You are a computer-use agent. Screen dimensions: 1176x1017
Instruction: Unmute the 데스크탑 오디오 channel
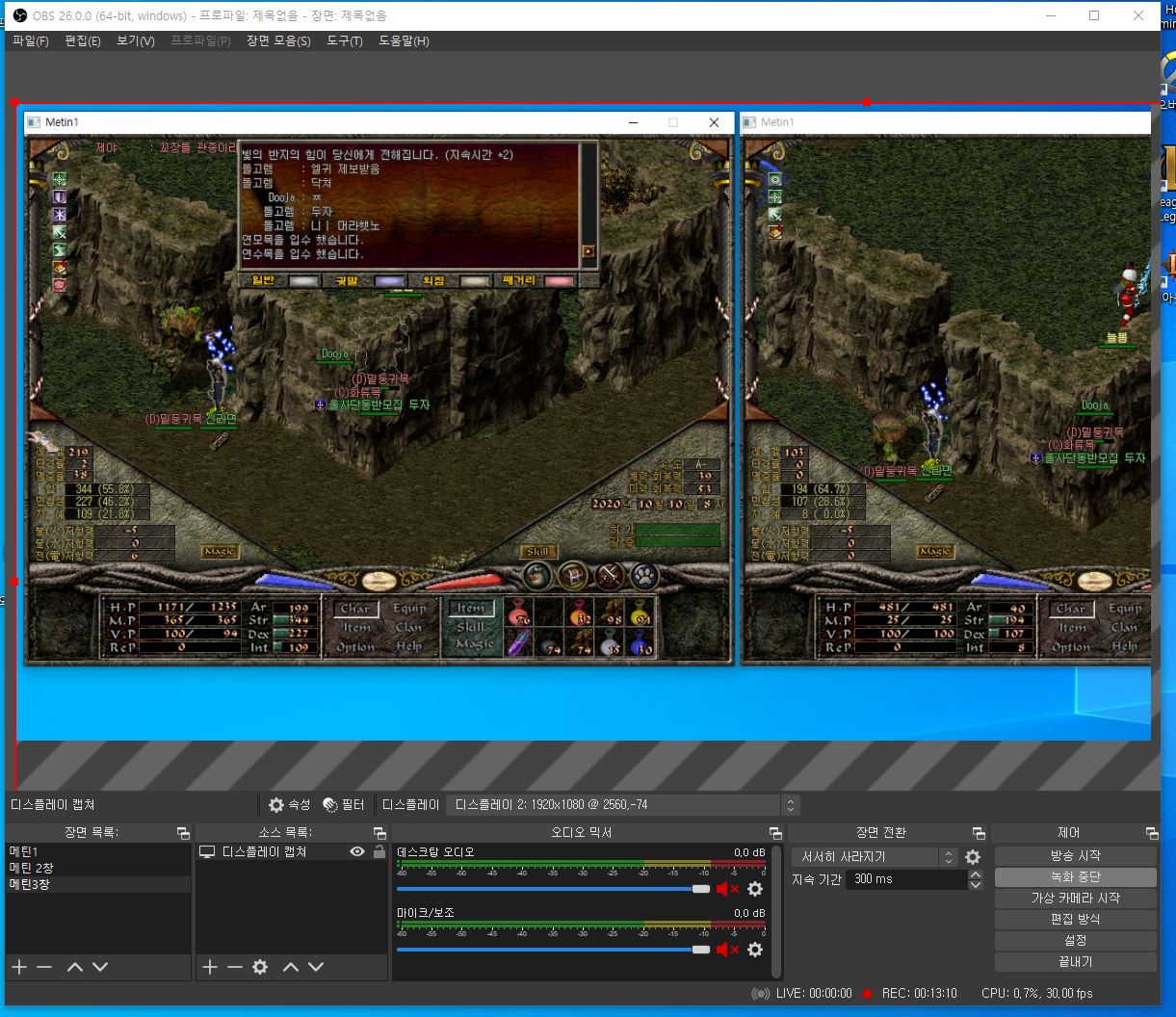[727, 889]
